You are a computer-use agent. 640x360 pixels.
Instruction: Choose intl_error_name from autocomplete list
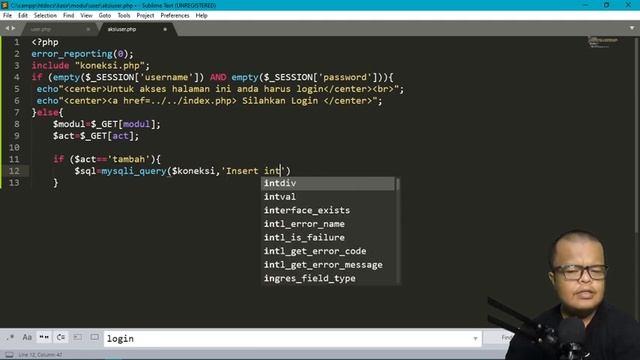(328, 224)
